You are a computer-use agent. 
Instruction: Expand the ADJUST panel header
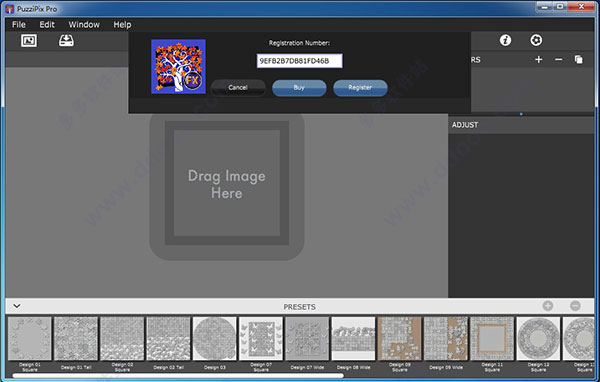tap(521, 125)
